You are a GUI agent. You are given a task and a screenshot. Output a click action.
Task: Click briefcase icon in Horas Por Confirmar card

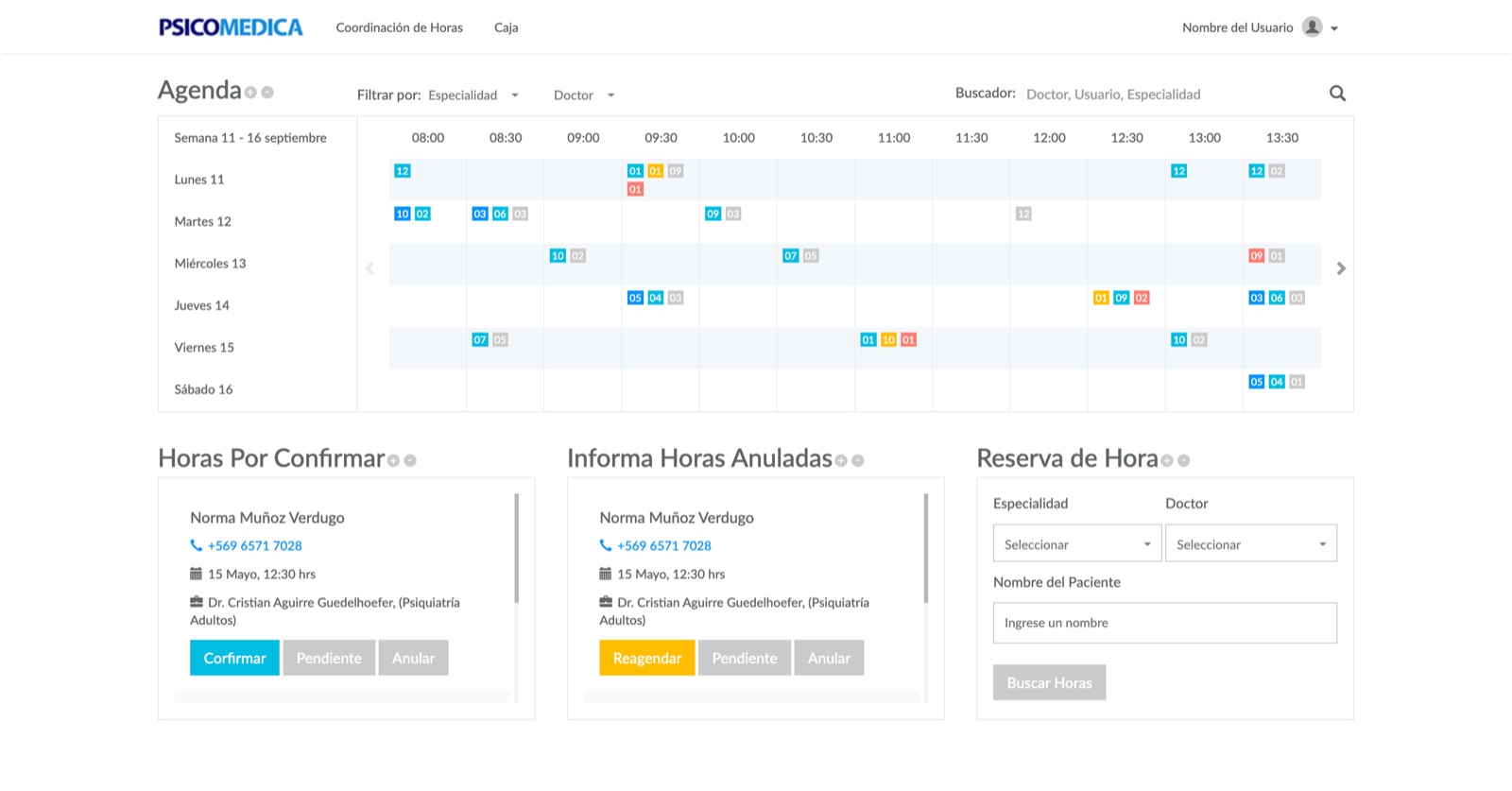pos(197,602)
